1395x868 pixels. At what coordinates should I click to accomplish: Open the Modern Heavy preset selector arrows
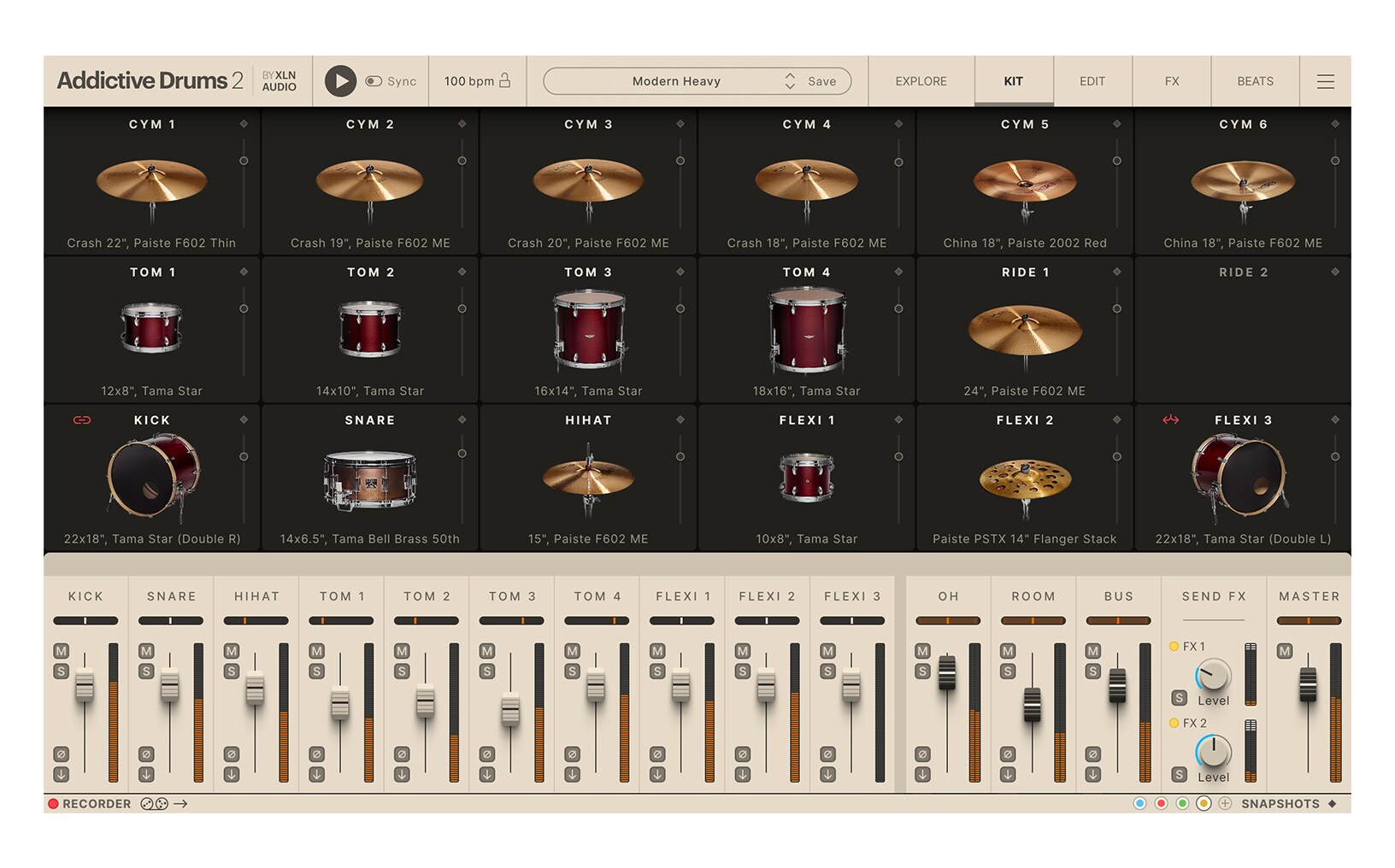coord(790,81)
